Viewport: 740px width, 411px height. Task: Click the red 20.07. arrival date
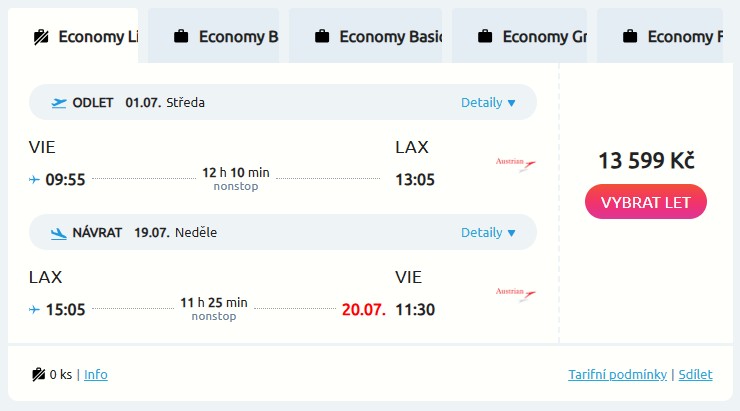364,309
